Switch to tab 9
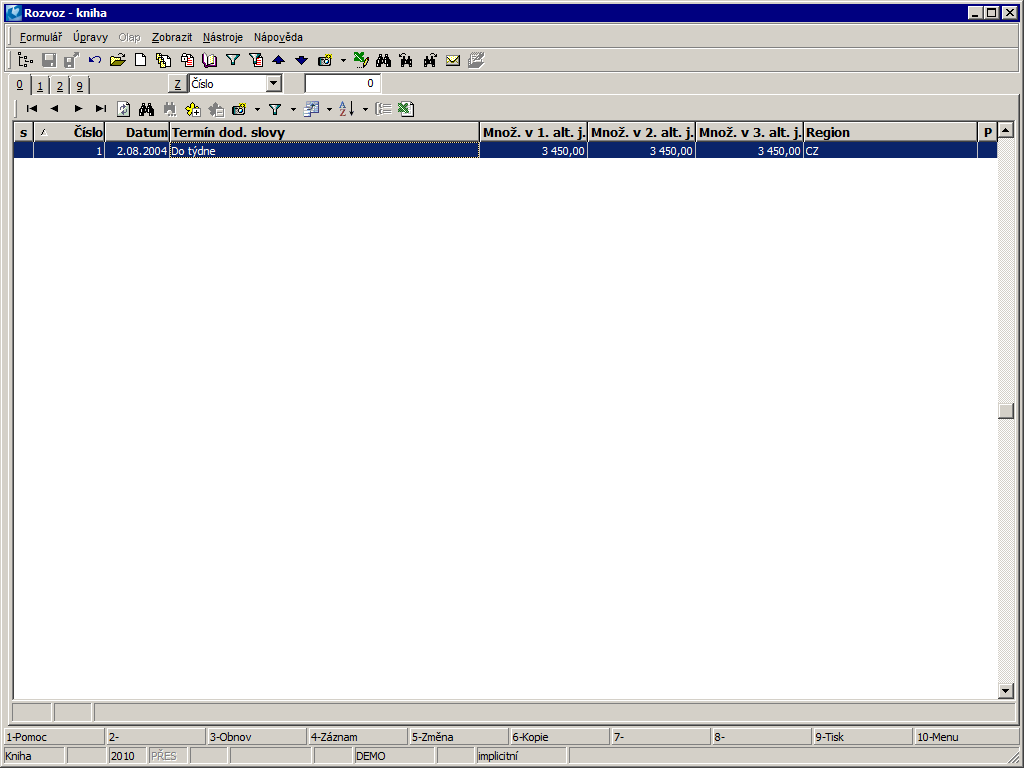The height and width of the screenshot is (768, 1024). (80, 86)
